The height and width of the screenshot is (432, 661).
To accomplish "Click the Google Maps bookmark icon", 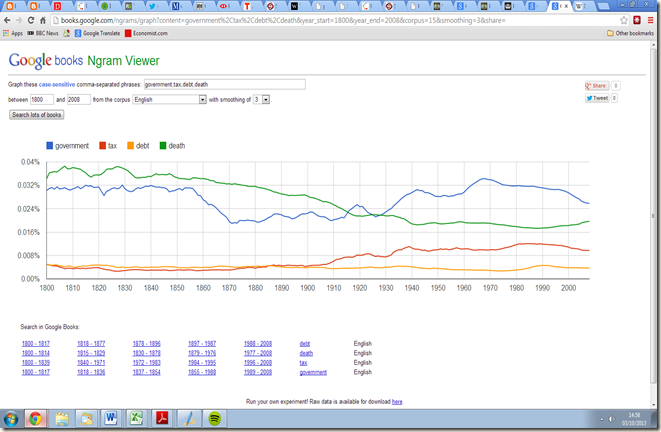I will tap(67, 33).
